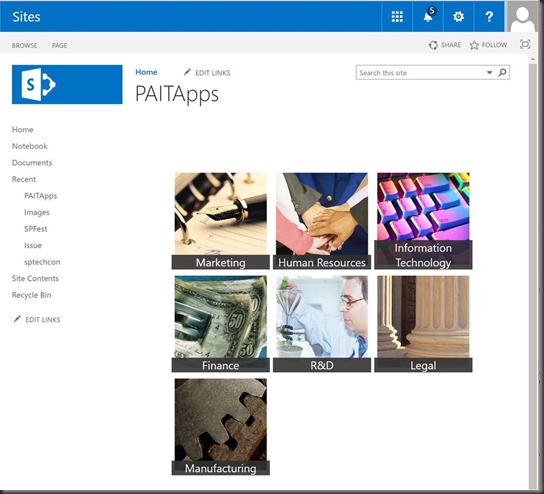Click inside the Search this site box

tap(420, 73)
